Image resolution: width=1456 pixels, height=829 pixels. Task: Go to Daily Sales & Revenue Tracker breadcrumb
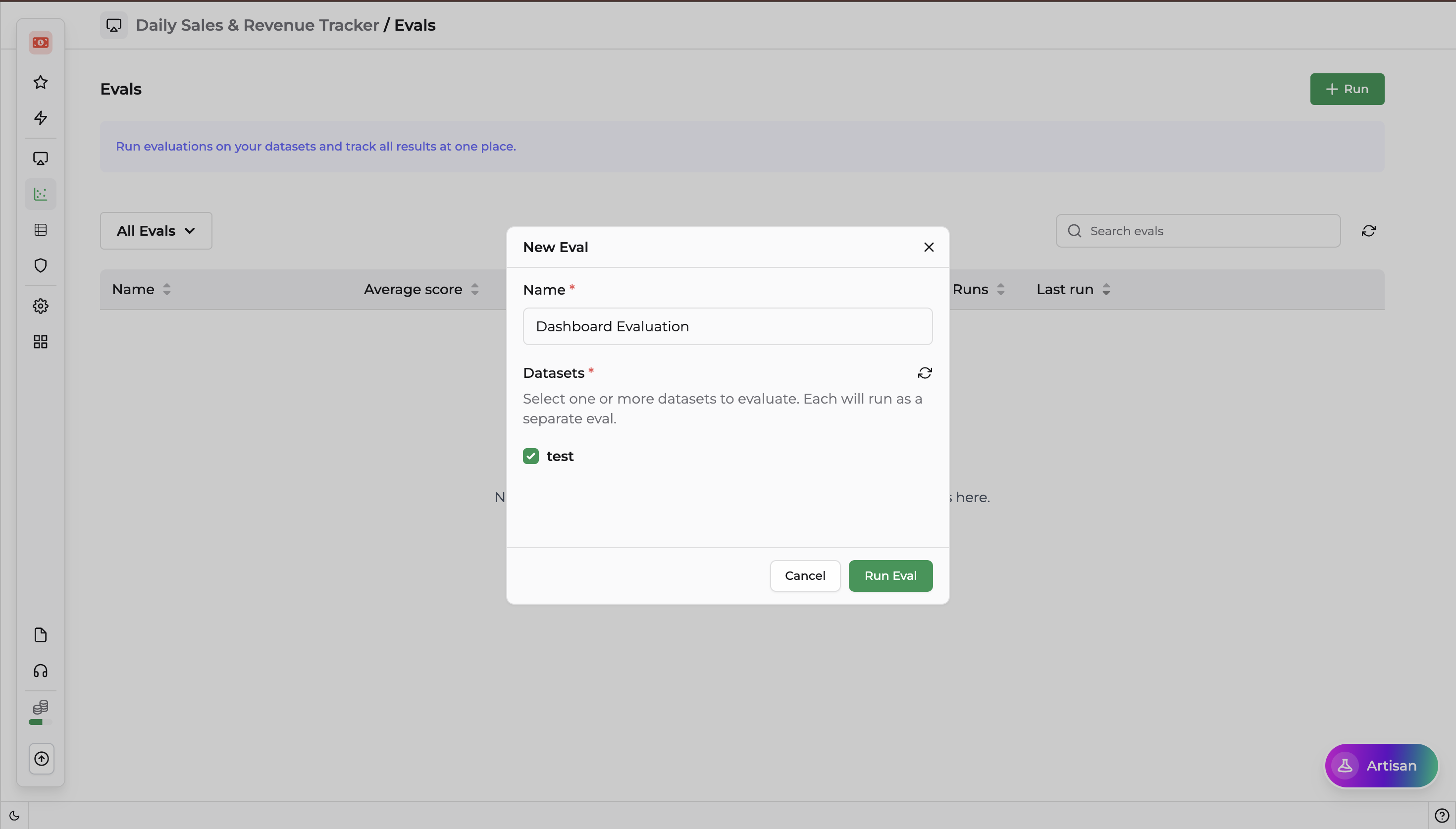click(257, 25)
